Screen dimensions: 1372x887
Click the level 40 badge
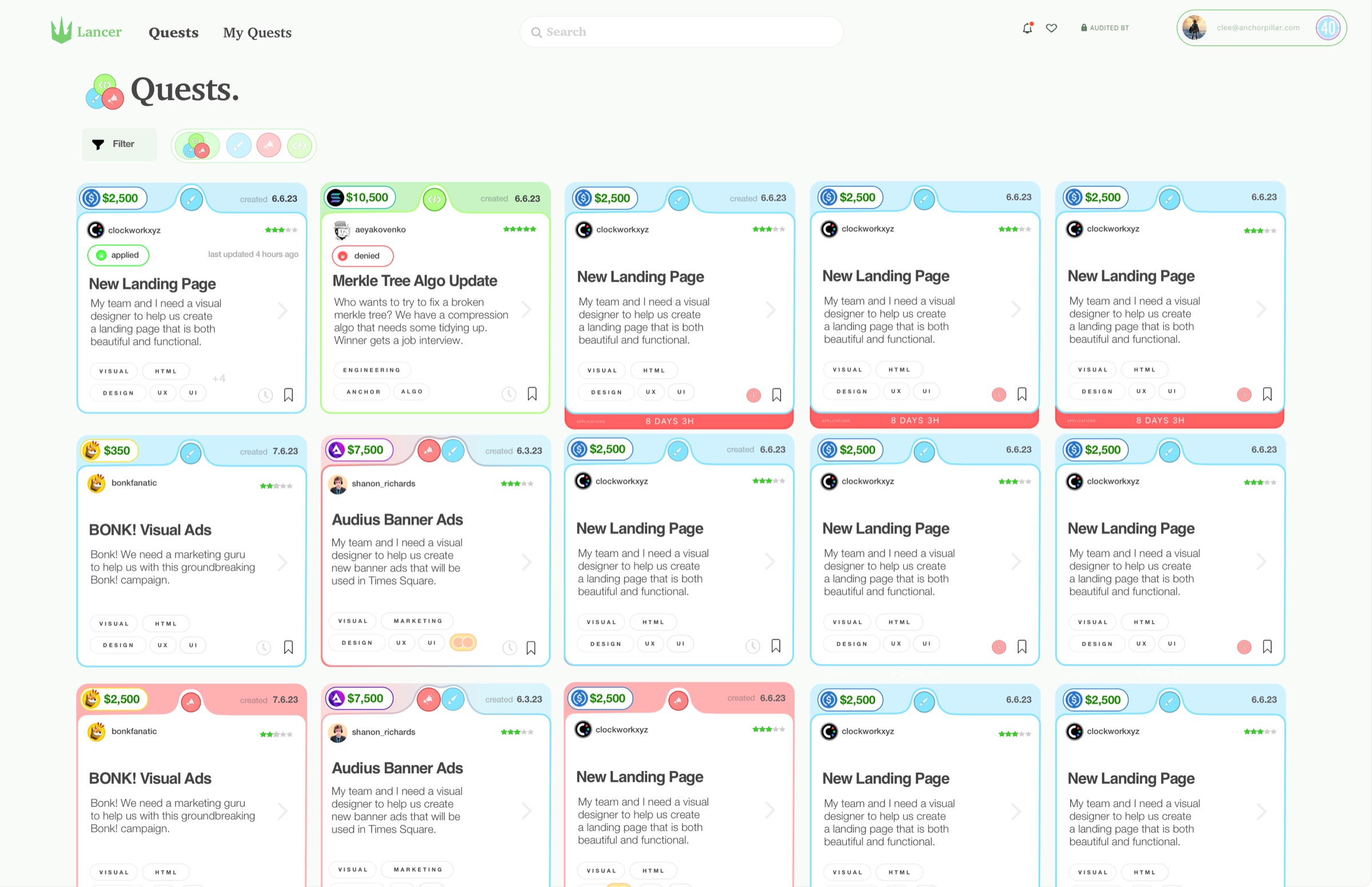pyautogui.click(x=1328, y=27)
